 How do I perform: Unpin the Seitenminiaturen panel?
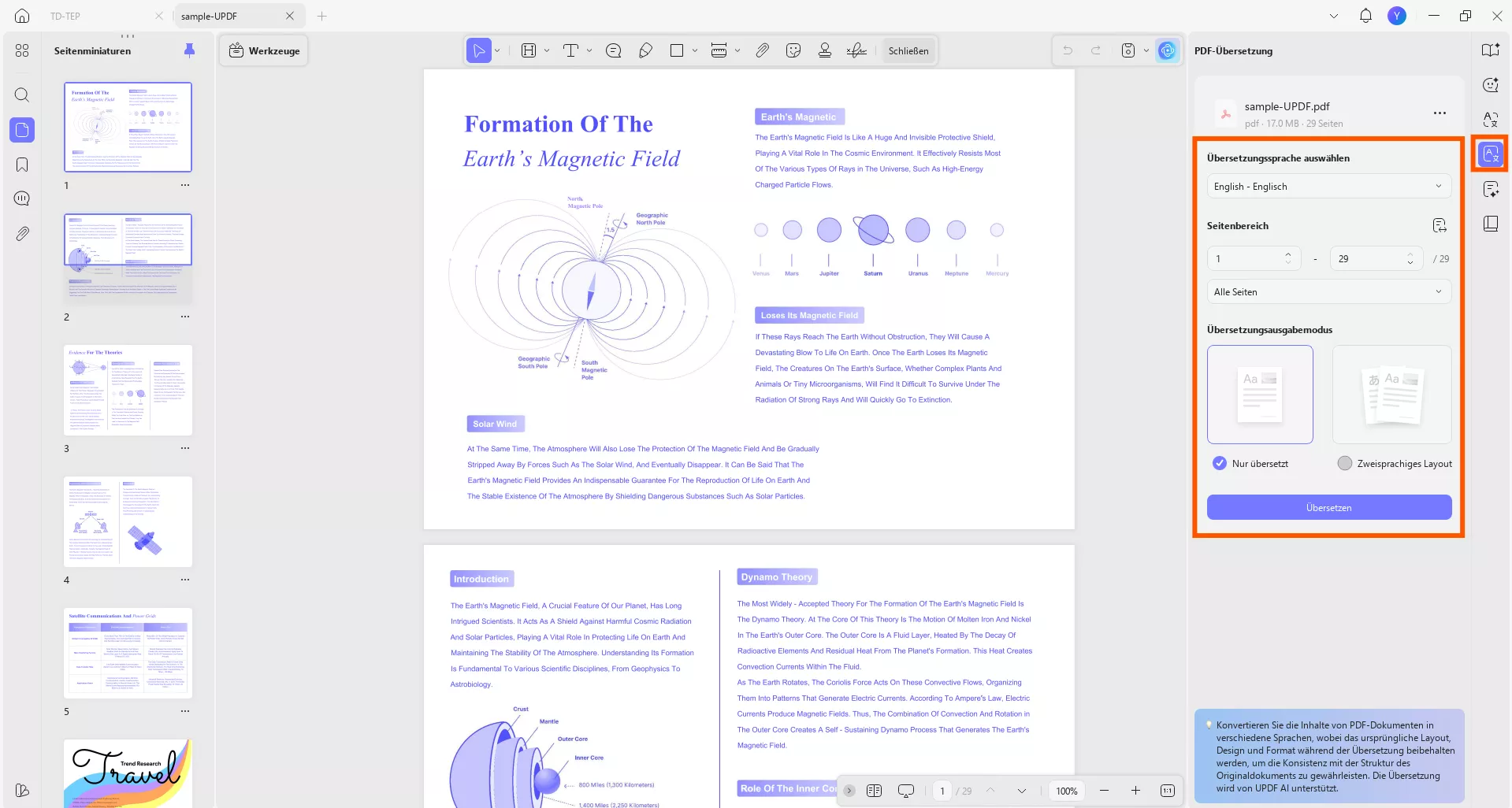[x=189, y=50]
